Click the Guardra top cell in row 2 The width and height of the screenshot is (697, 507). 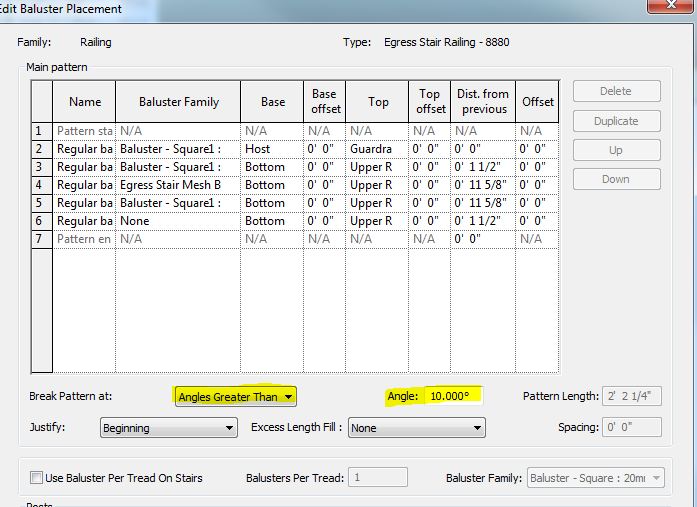pyautogui.click(x=377, y=149)
